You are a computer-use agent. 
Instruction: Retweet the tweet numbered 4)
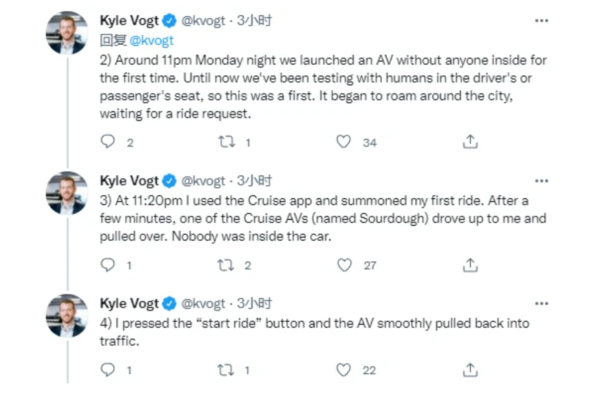(x=225, y=370)
